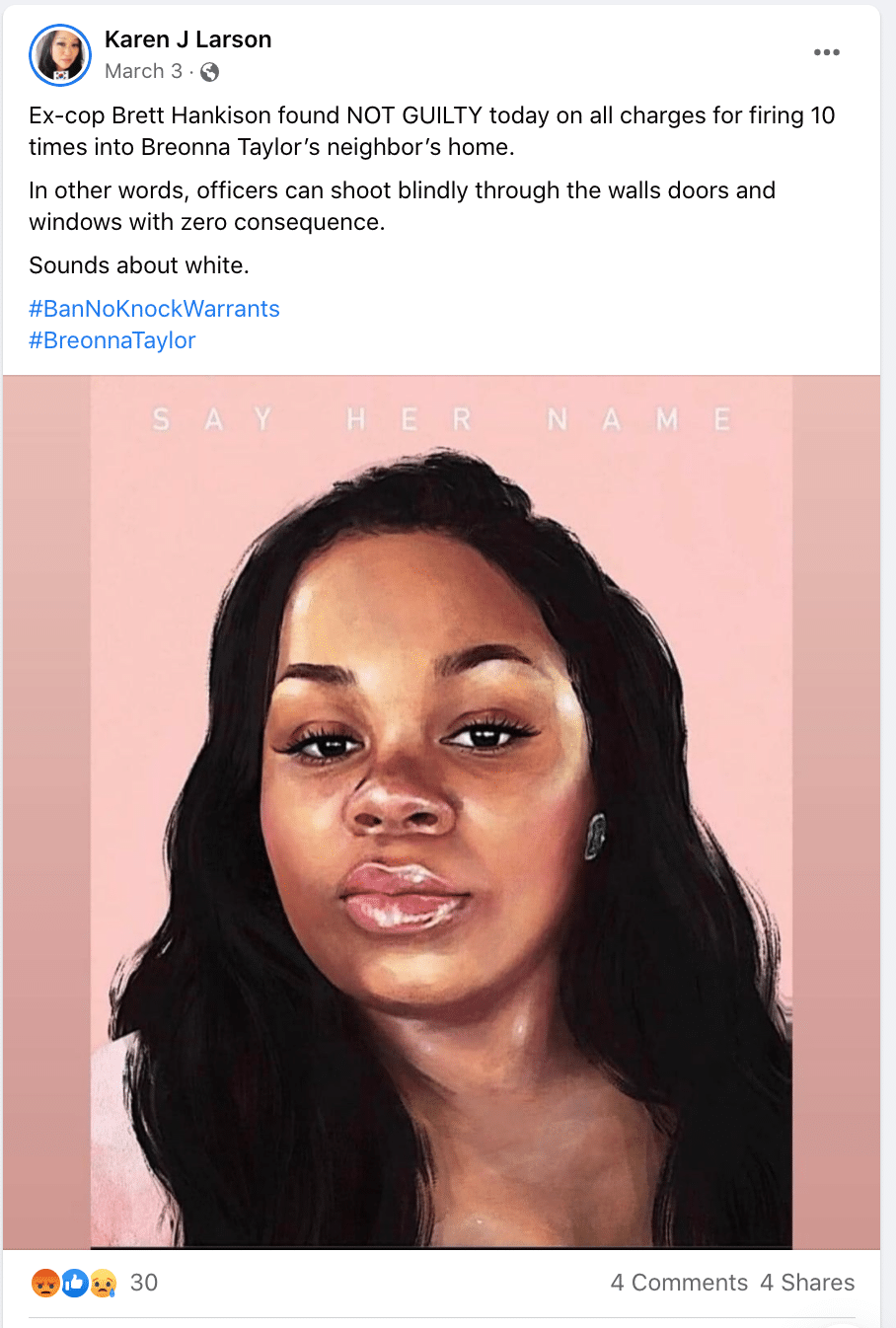Click the angry reaction emoji icon
Image resolution: width=896 pixels, height=1328 pixels.
point(45,1282)
